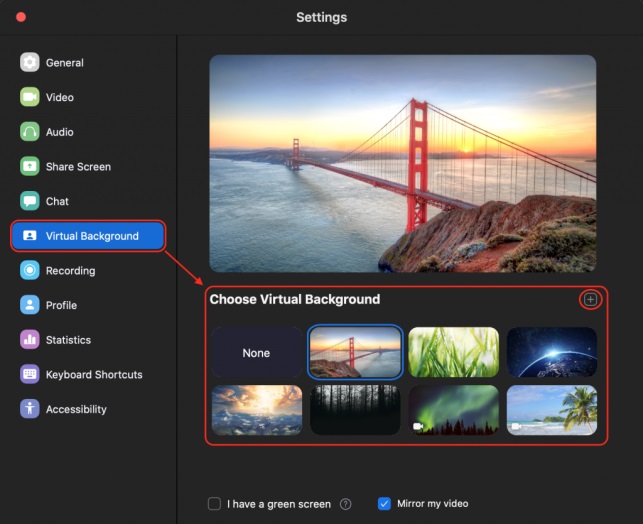
Task: Open Share Screen settings icon
Action: (x=30, y=166)
